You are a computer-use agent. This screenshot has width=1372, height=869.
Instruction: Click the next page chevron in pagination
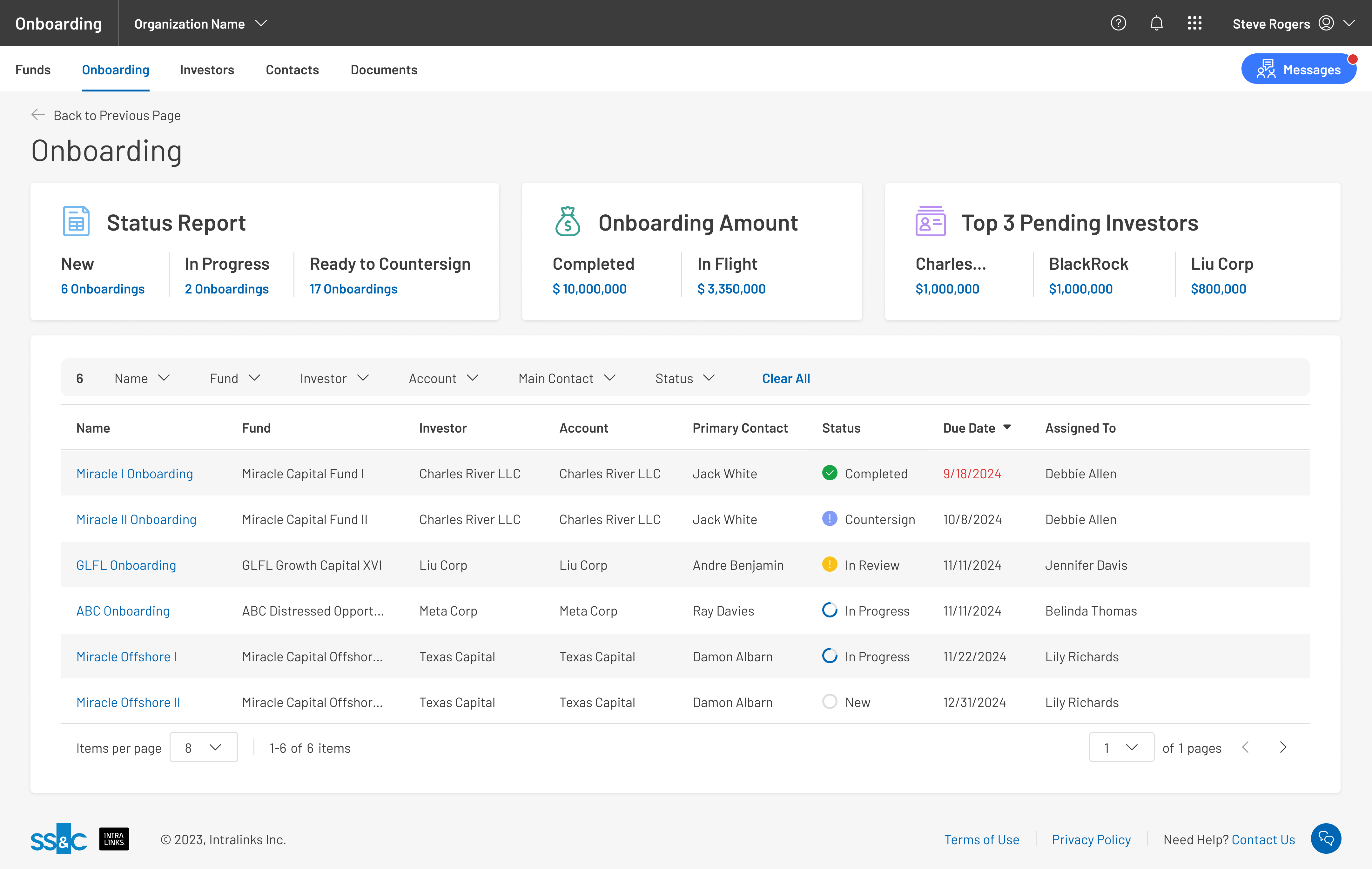(1284, 747)
